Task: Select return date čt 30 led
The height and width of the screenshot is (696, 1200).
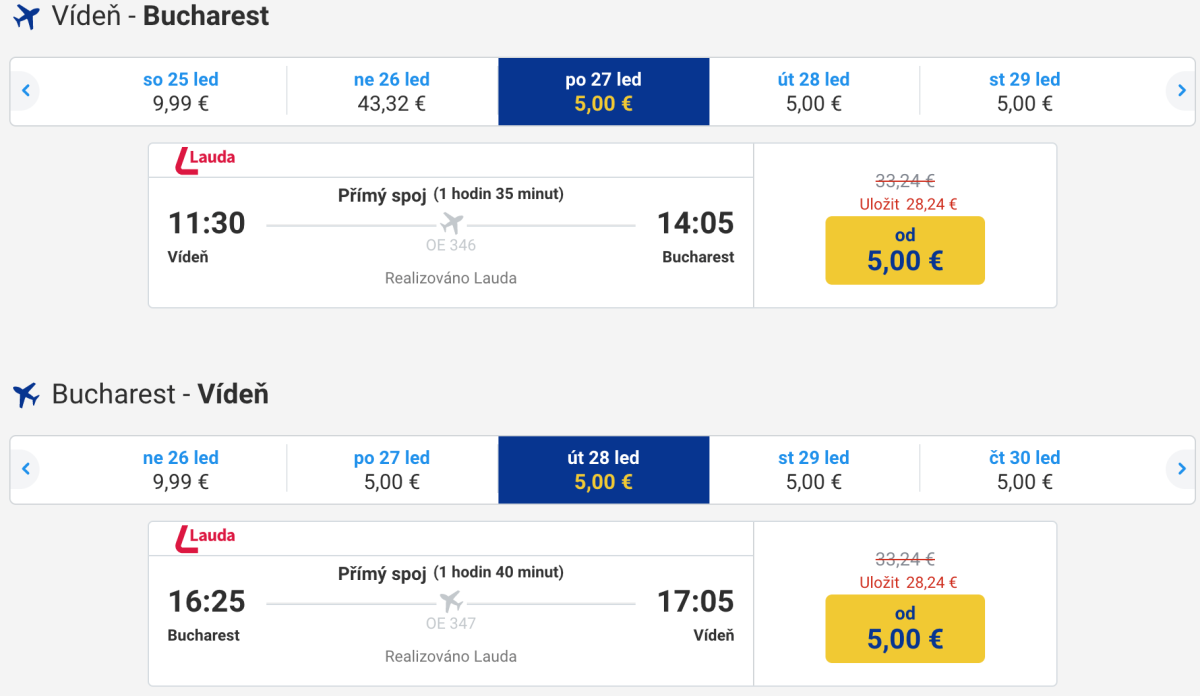Action: tap(1025, 469)
